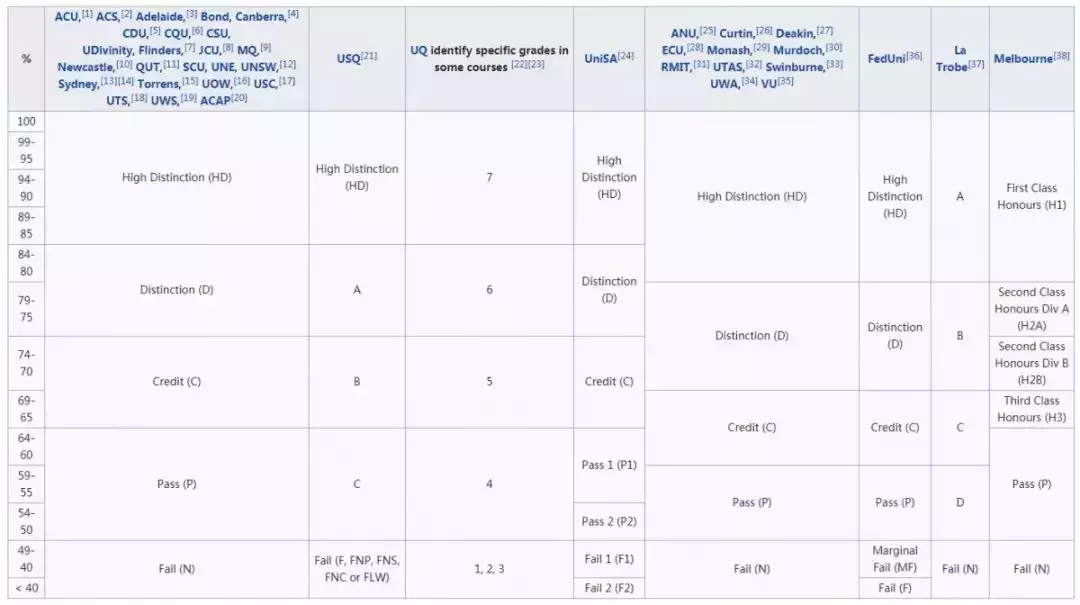Click the Third Class Honours (H3) cell
The height and width of the screenshot is (605, 1080).
tap(1031, 409)
